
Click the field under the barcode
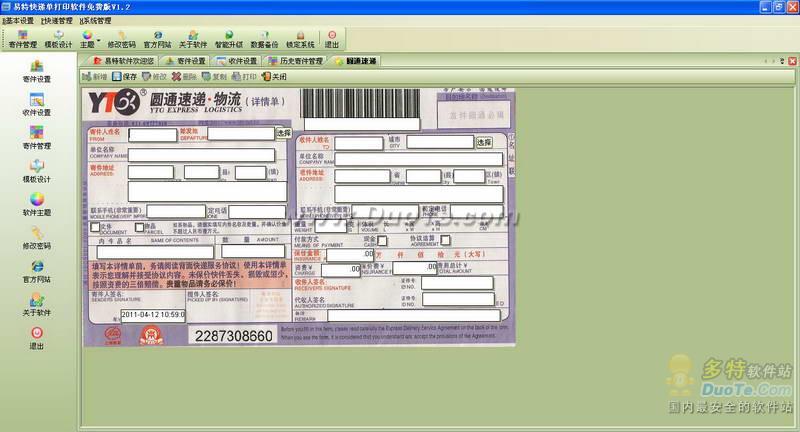pyautogui.click(x=362, y=124)
